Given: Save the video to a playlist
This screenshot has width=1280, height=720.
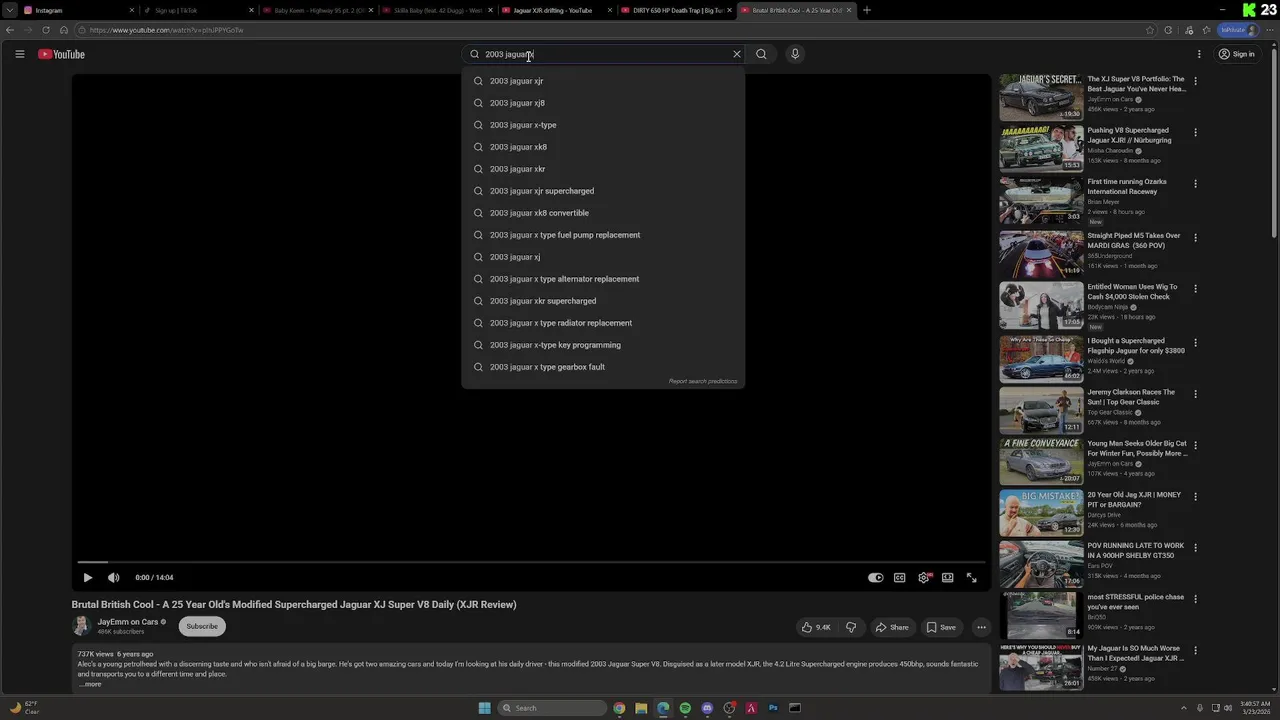Looking at the screenshot, I should (x=941, y=627).
